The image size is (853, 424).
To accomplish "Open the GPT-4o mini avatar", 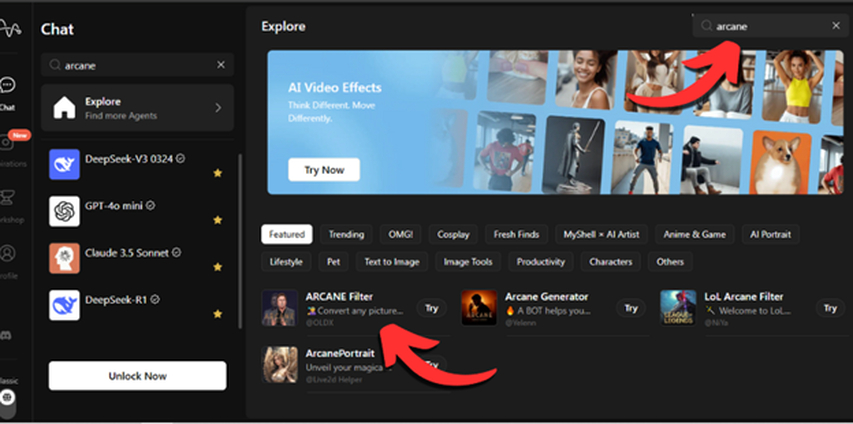I will click(x=64, y=211).
